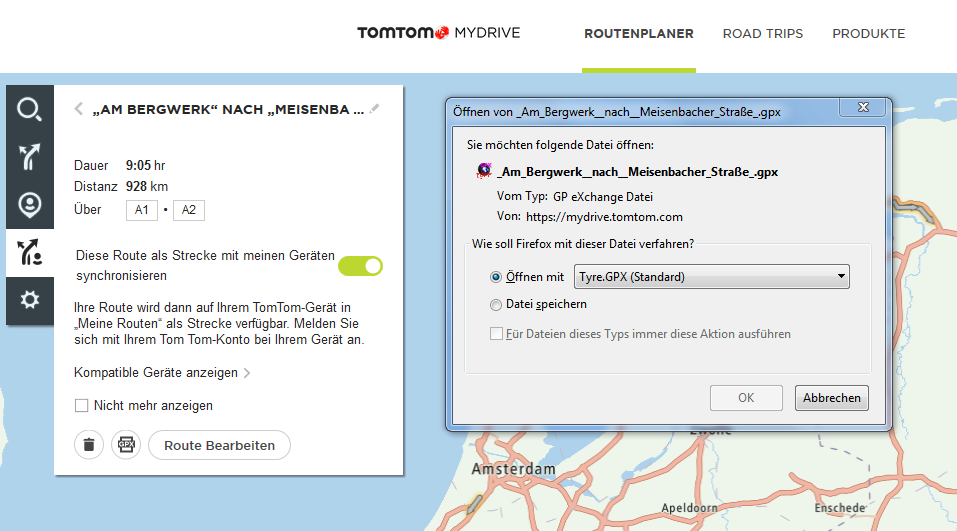Open the Tyre.GPX application dropdown

(x=711, y=277)
